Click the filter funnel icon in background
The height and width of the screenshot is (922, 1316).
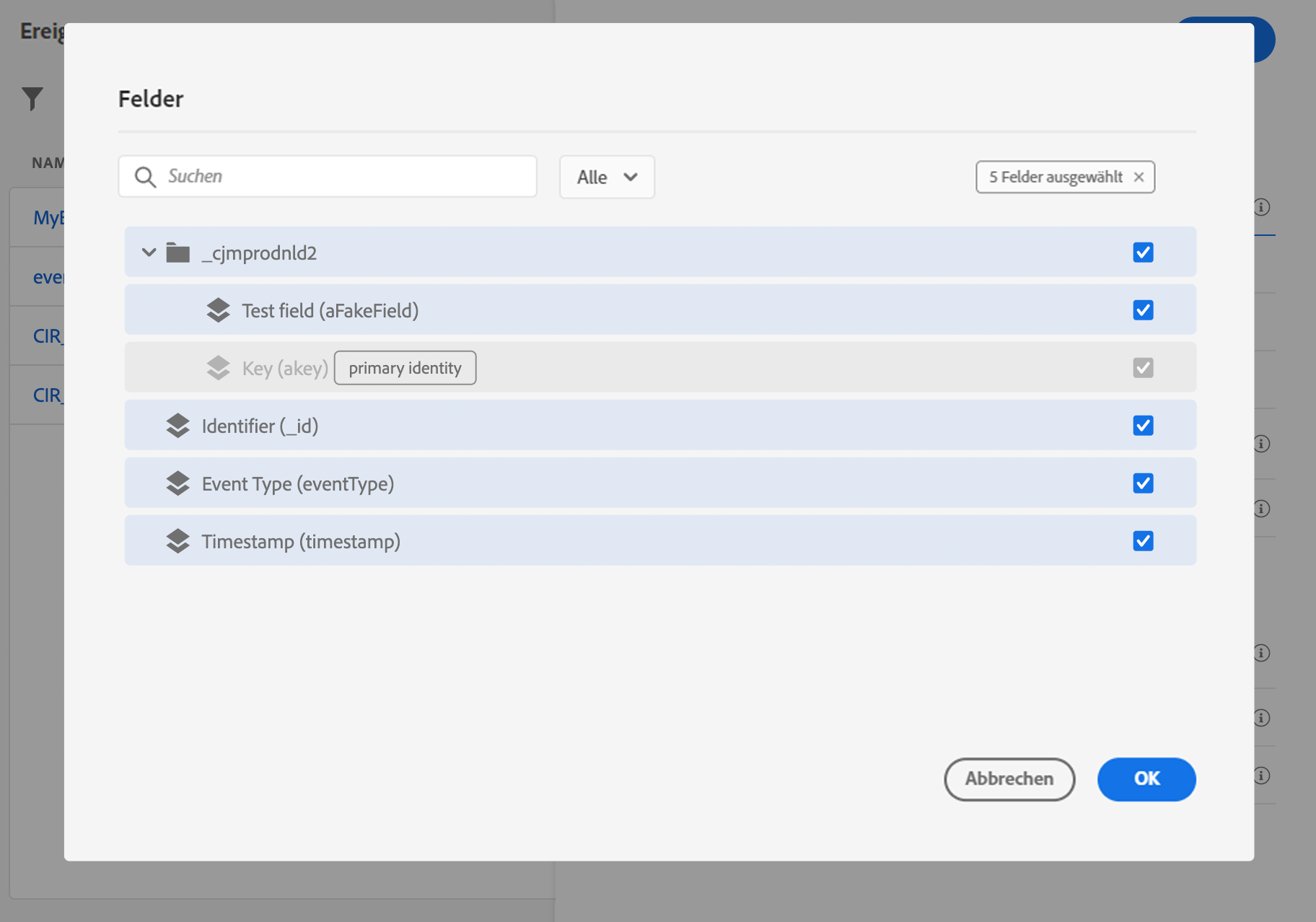pyautogui.click(x=32, y=99)
